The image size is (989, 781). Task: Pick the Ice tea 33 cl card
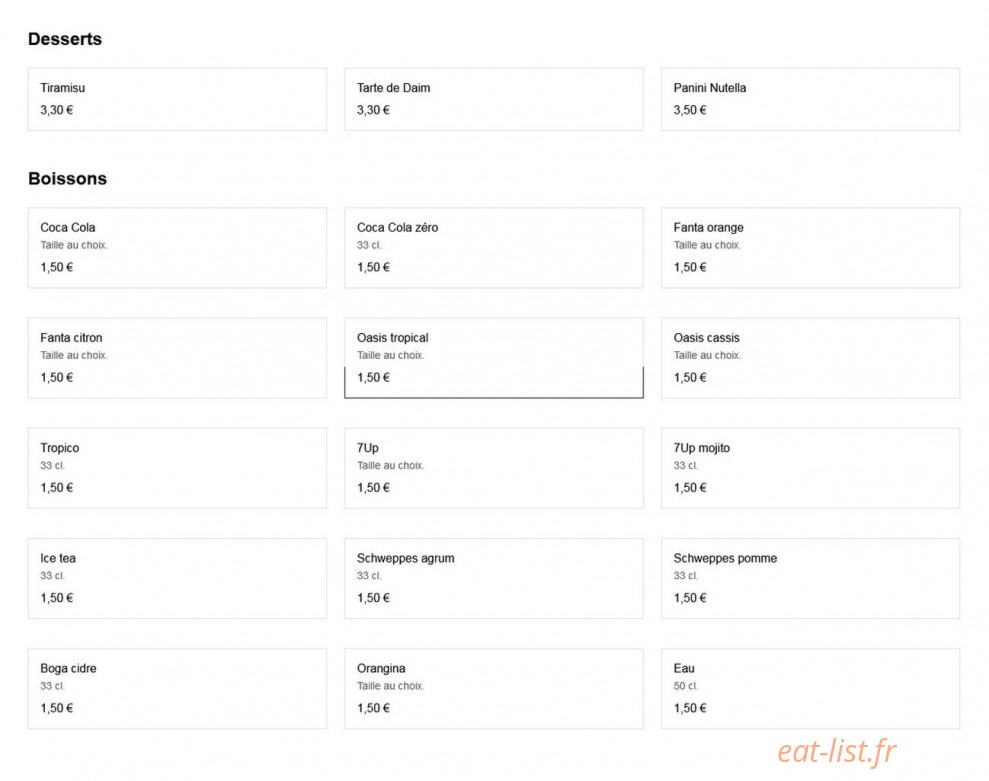click(177, 578)
